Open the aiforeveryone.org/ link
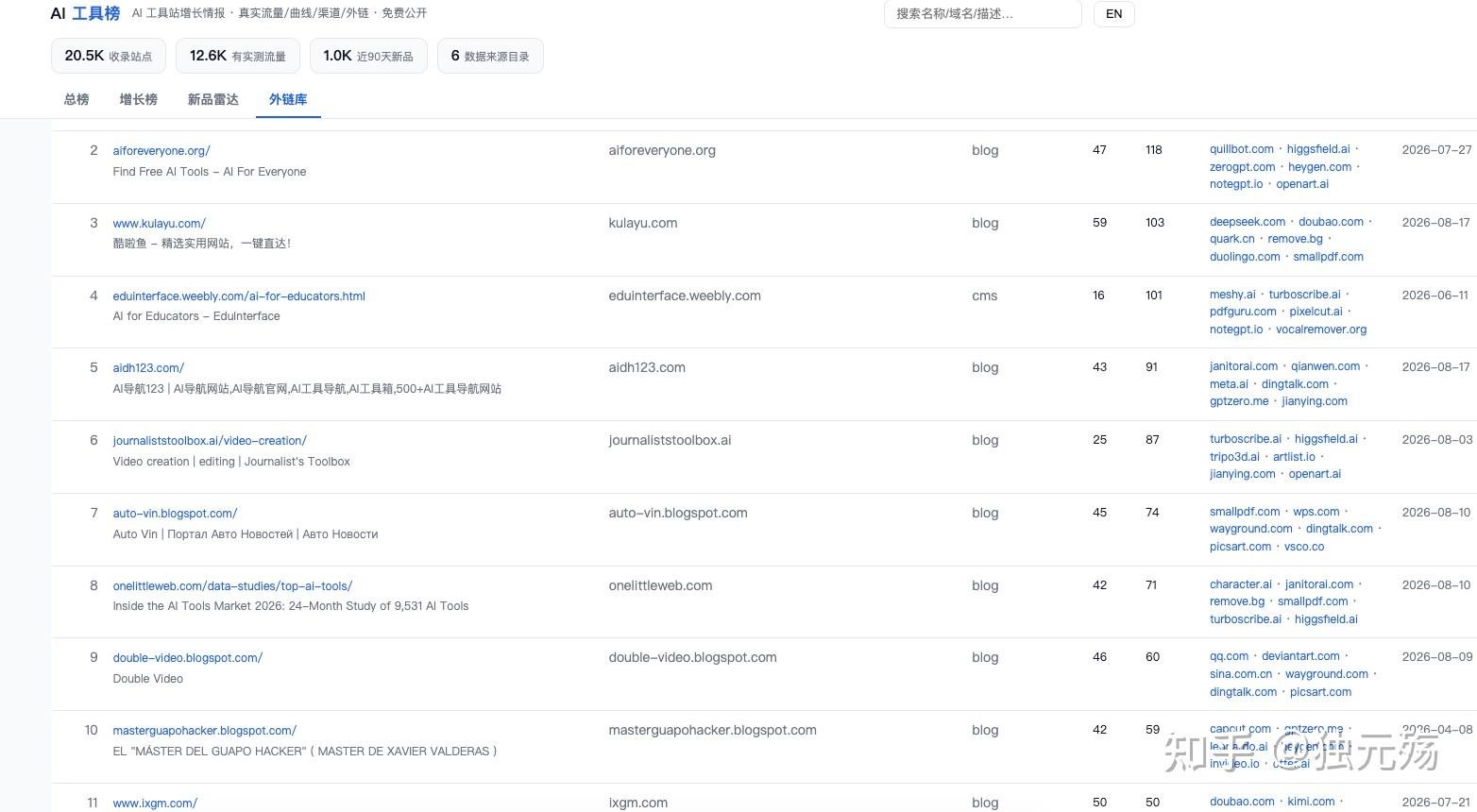This screenshot has width=1477, height=812. click(161, 151)
